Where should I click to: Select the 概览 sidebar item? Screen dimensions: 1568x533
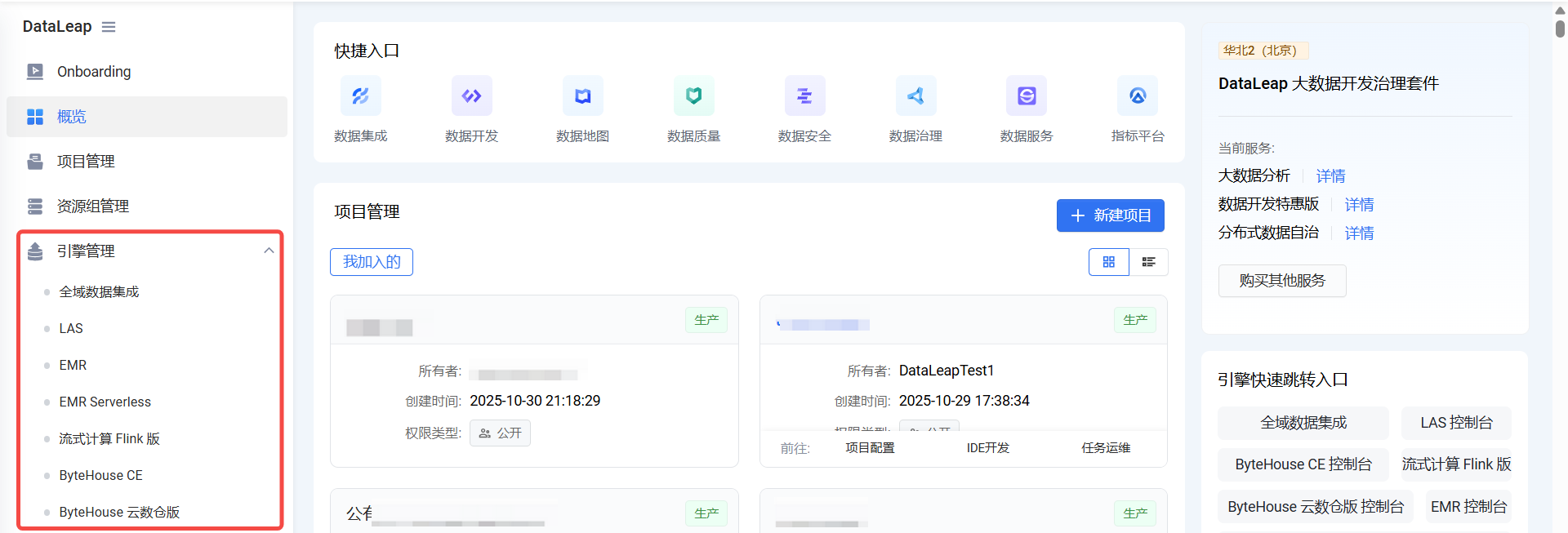coord(147,117)
